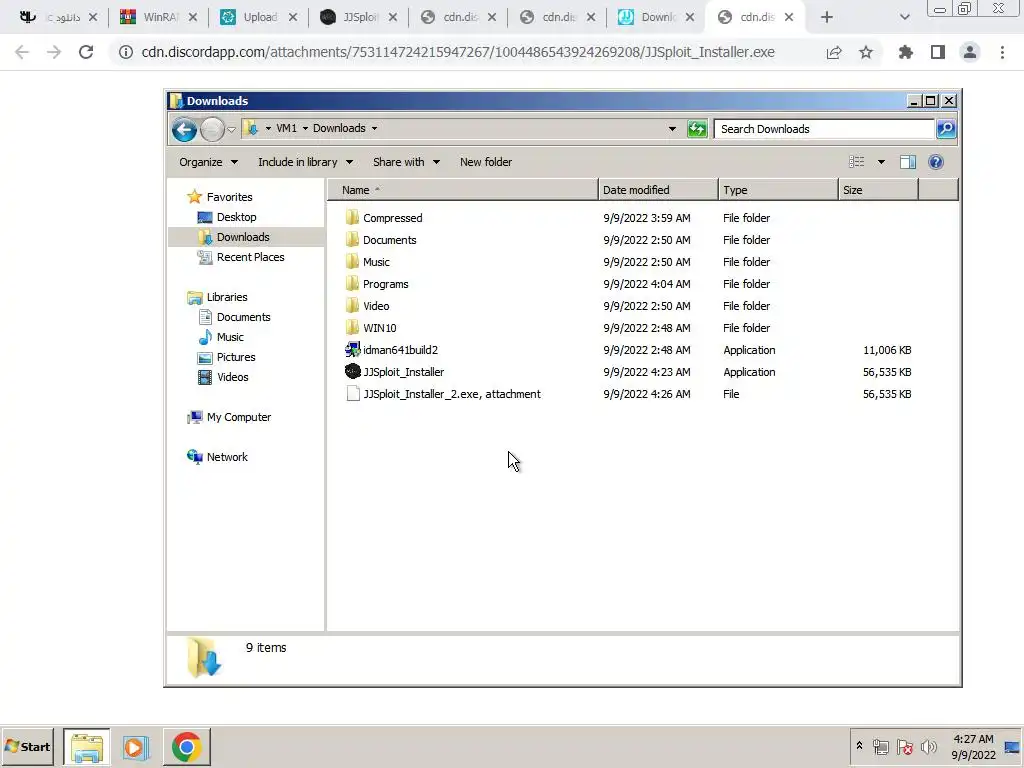Click the search magnifier button in Explorer

click(x=946, y=129)
